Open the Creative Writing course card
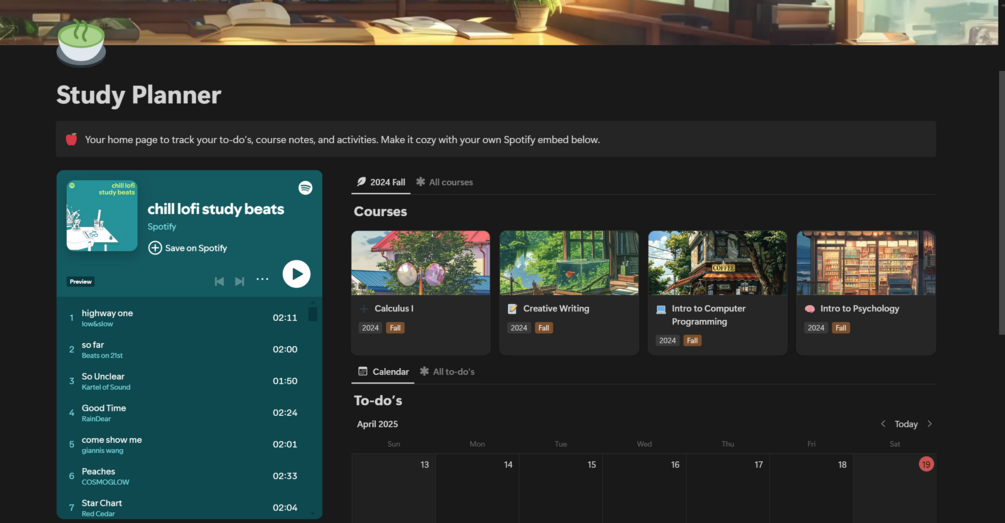 [569, 292]
